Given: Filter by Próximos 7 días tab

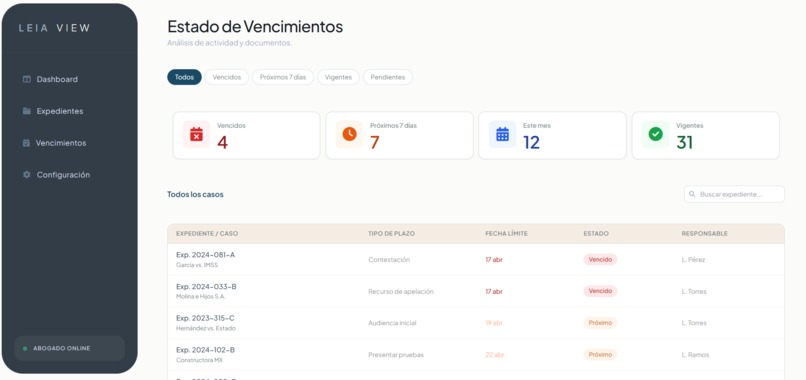Looking at the screenshot, I should pos(283,77).
